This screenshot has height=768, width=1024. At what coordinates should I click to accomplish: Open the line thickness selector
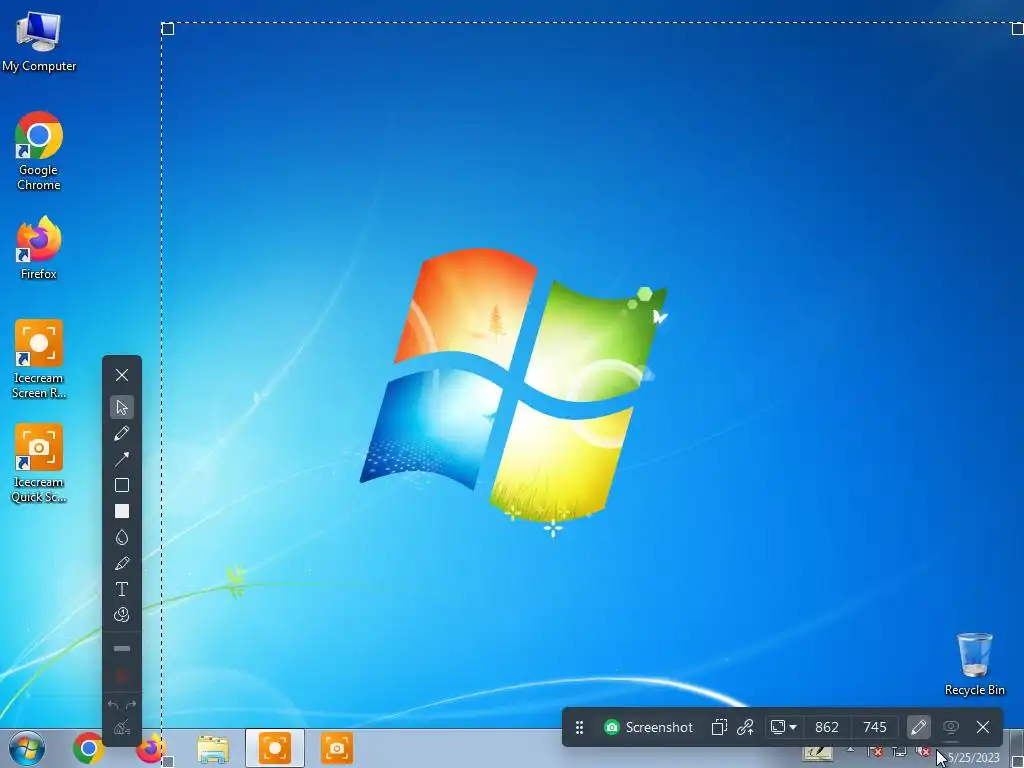click(121, 648)
